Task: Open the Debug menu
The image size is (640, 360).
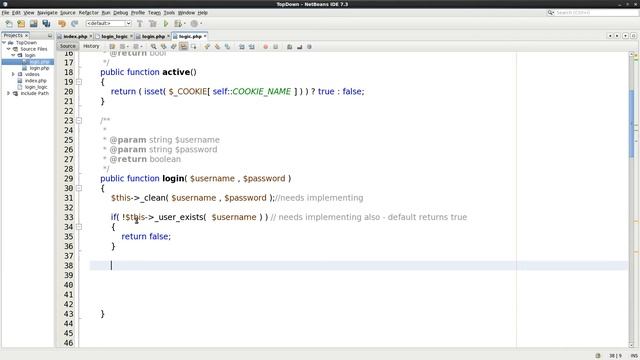Action: coord(120,13)
